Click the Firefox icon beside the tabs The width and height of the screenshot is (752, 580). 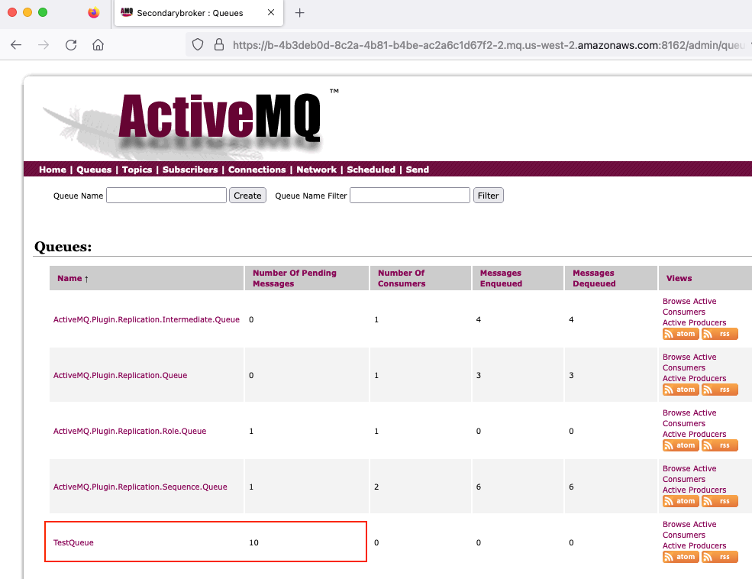(94, 12)
